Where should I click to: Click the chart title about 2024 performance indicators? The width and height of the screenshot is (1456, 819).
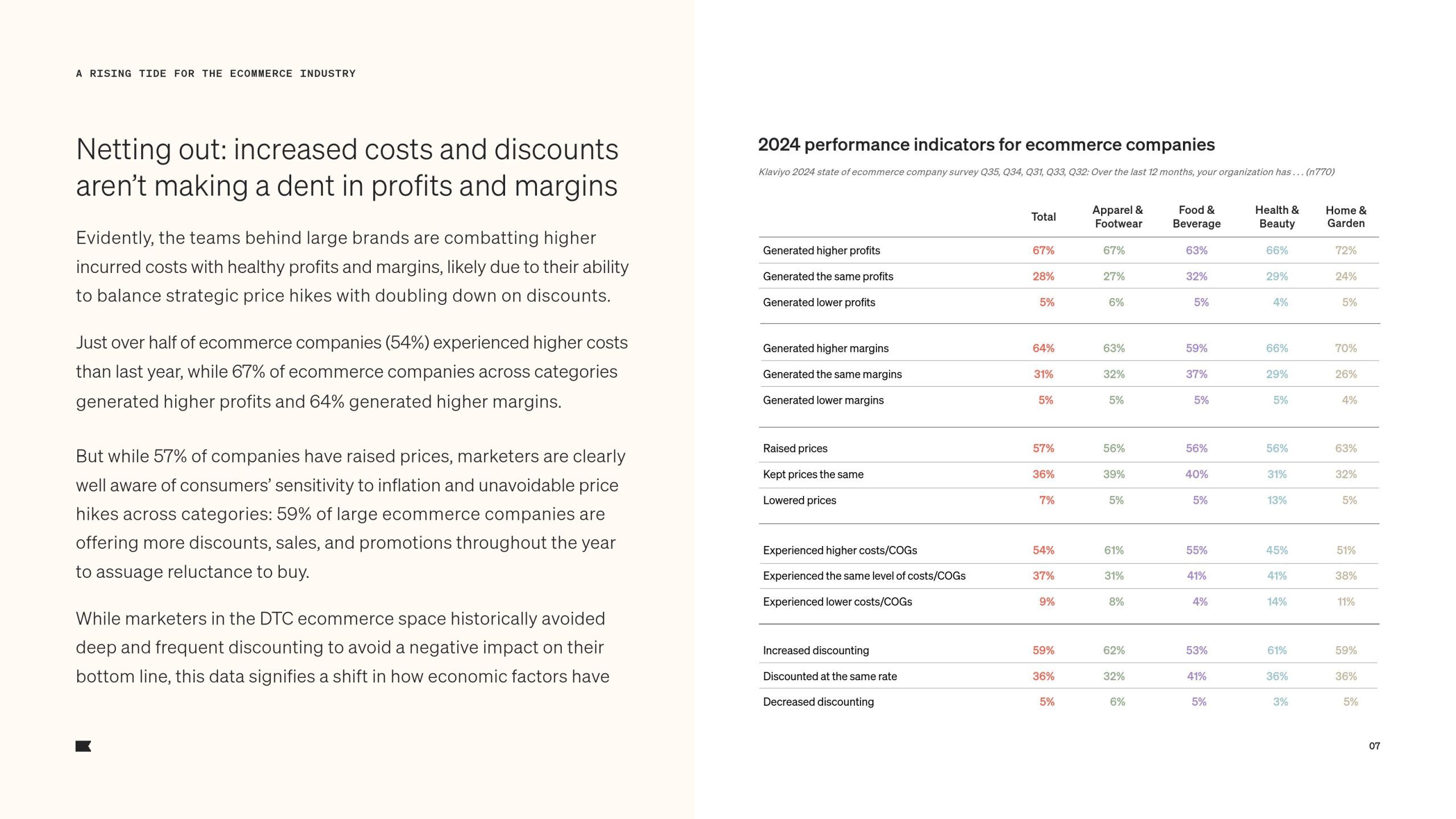pyautogui.click(x=986, y=144)
